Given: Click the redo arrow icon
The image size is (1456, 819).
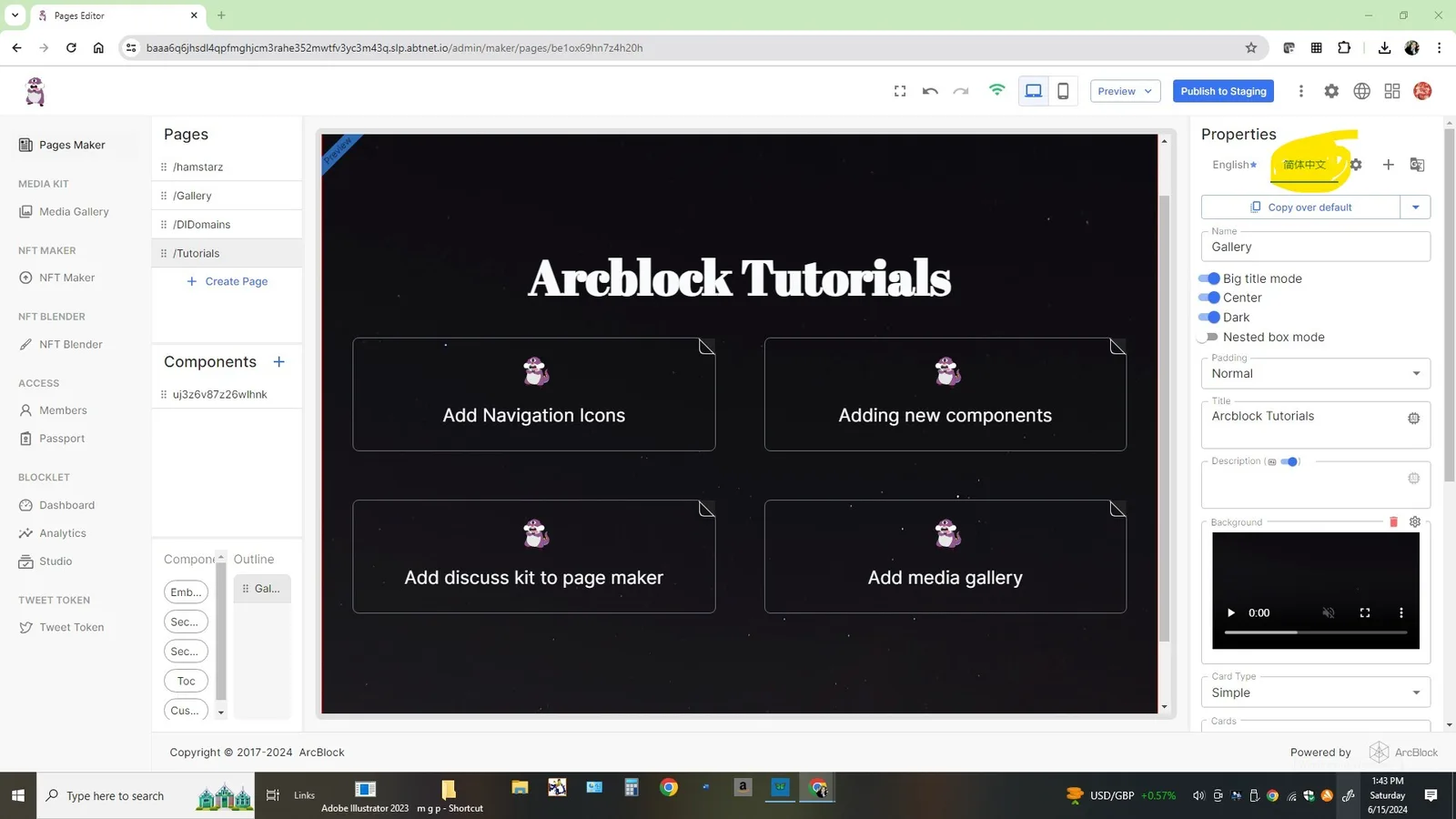Looking at the screenshot, I should point(961,91).
